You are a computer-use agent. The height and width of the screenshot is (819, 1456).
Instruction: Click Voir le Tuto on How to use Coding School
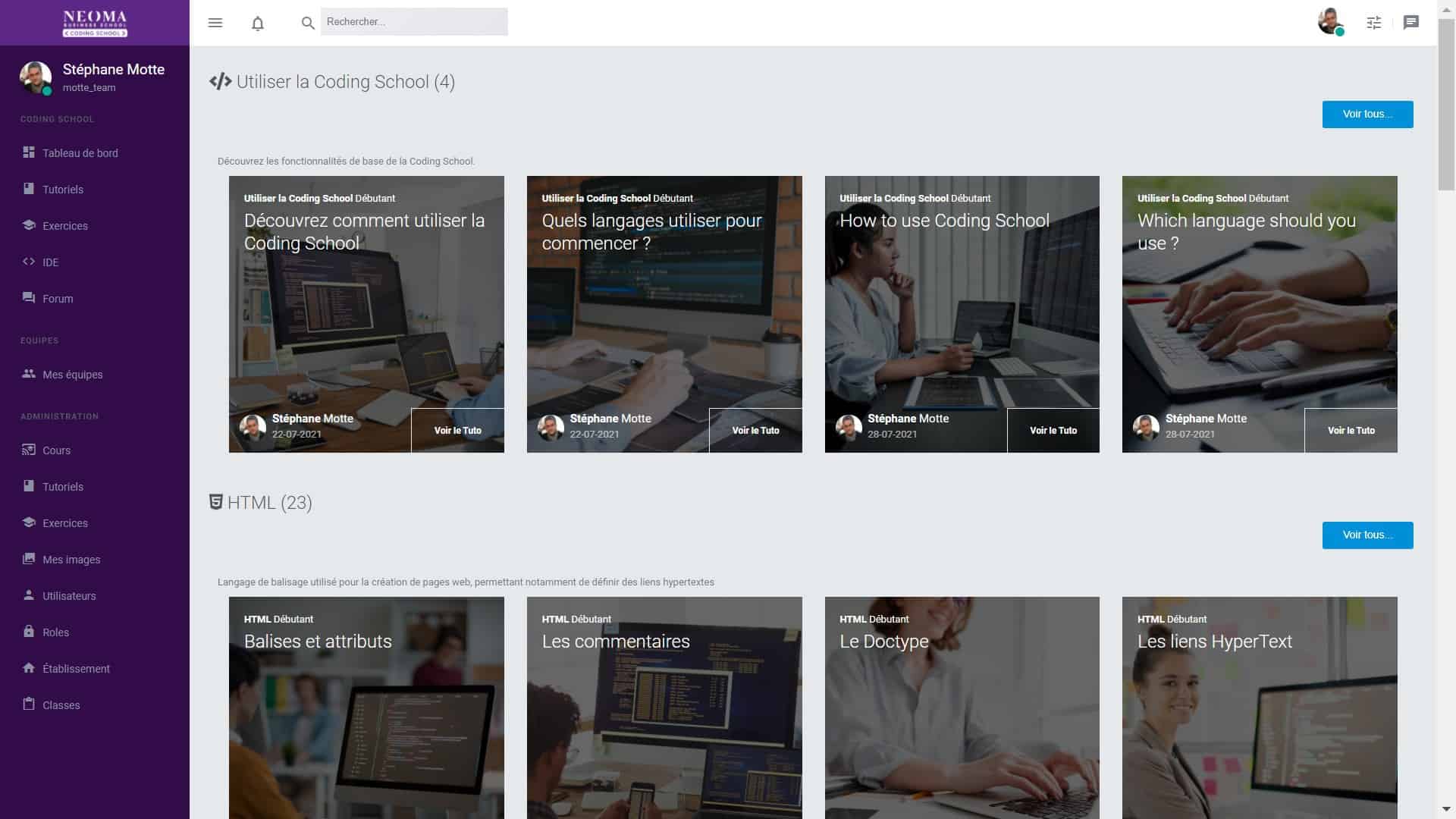click(1053, 430)
